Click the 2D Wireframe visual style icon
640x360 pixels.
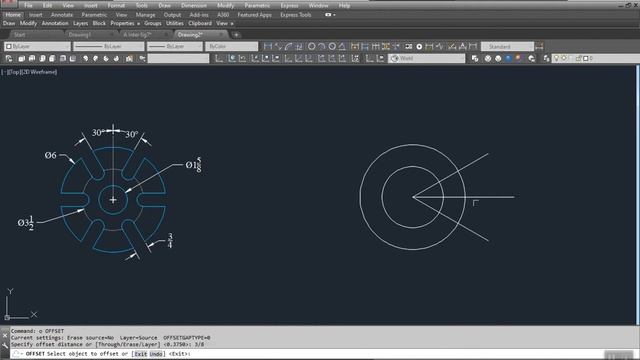(x=475, y=58)
